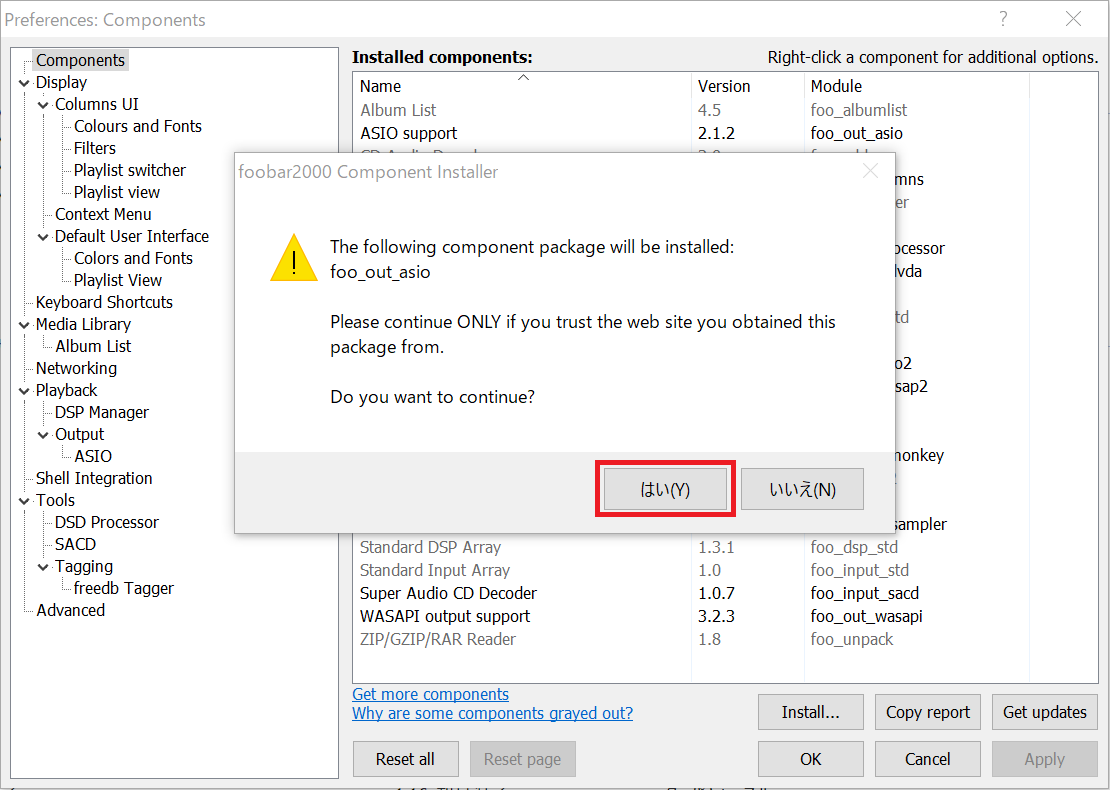This screenshot has width=1110, height=790.
Task: Open the freedb Tagger page
Action: 123,588
